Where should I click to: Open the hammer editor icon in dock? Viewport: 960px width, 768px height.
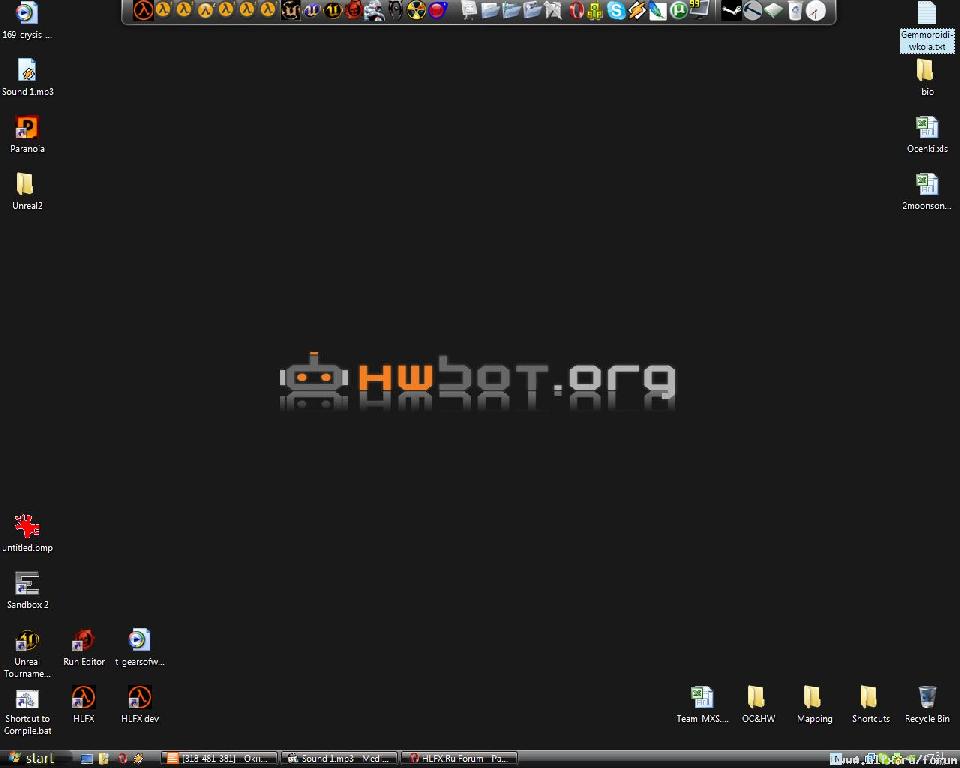click(752, 10)
